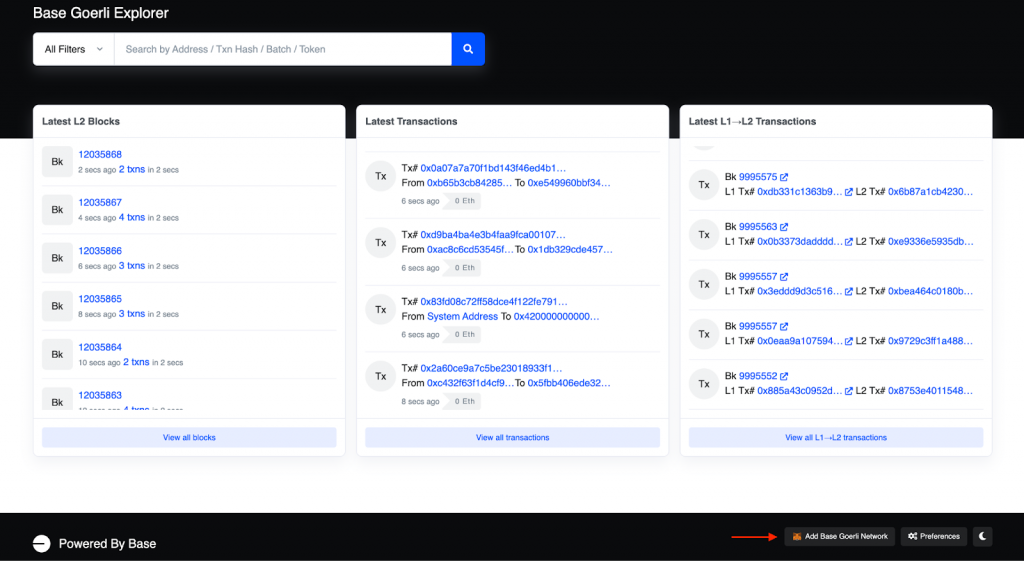Focus the Search by Address input field

[283, 49]
